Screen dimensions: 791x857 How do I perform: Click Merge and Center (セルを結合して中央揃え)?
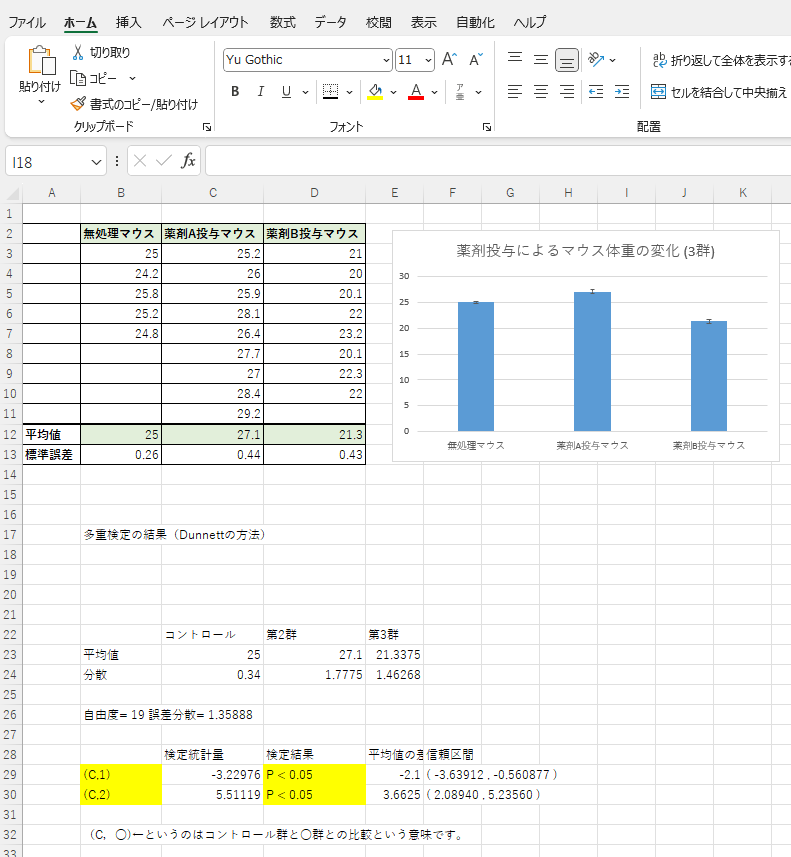pos(719,92)
